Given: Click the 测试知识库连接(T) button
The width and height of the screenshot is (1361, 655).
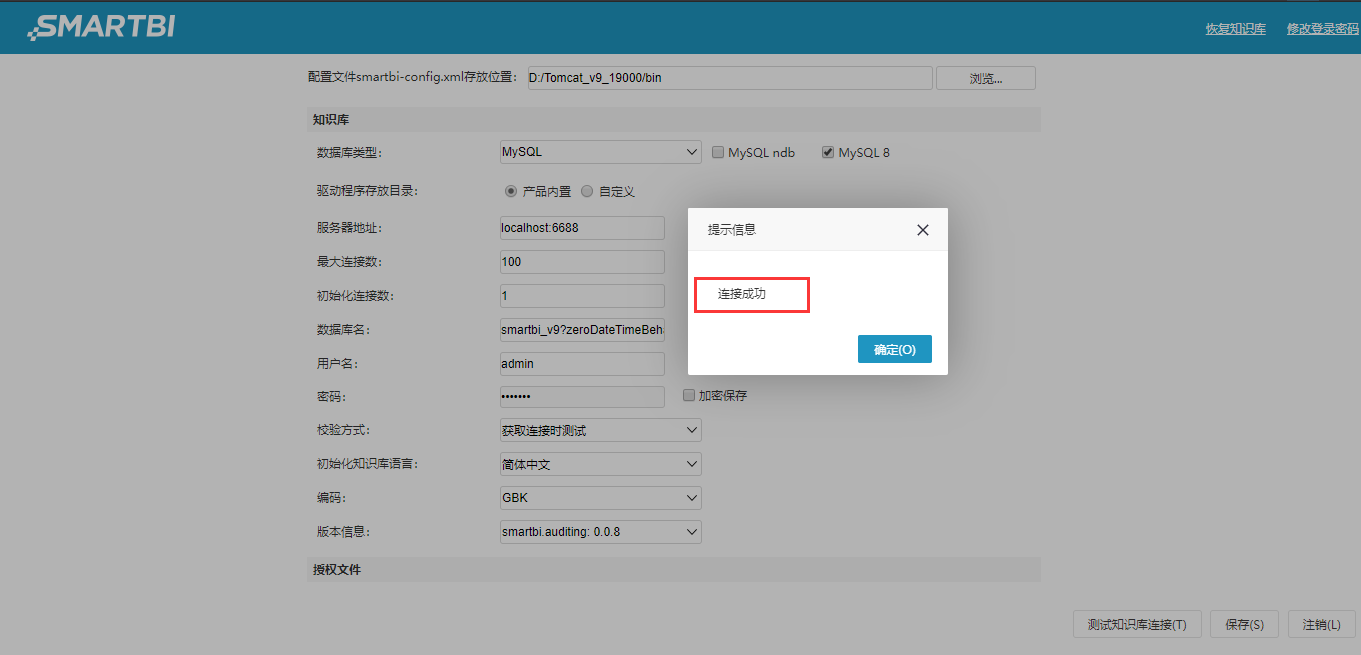Looking at the screenshot, I should [1137, 624].
